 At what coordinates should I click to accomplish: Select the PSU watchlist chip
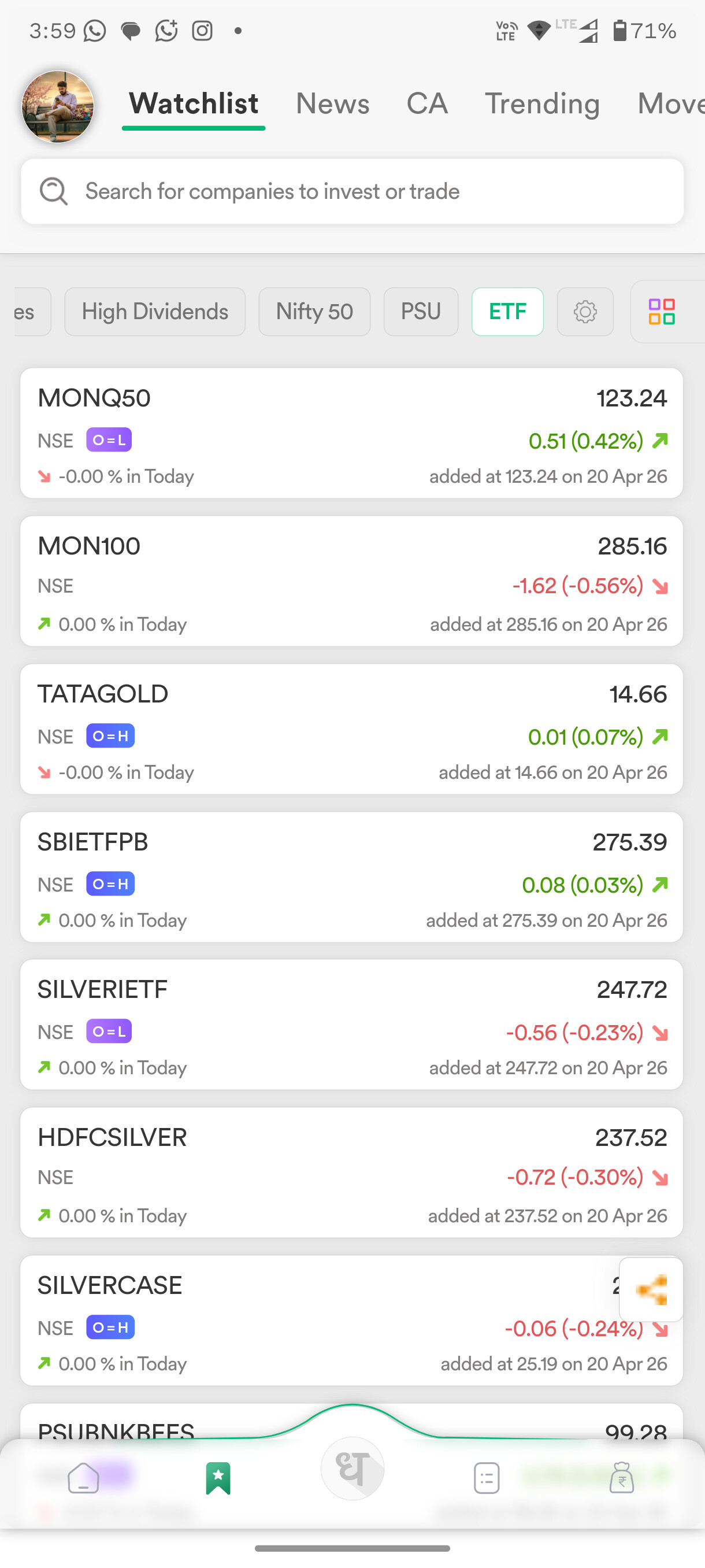pyautogui.click(x=420, y=312)
